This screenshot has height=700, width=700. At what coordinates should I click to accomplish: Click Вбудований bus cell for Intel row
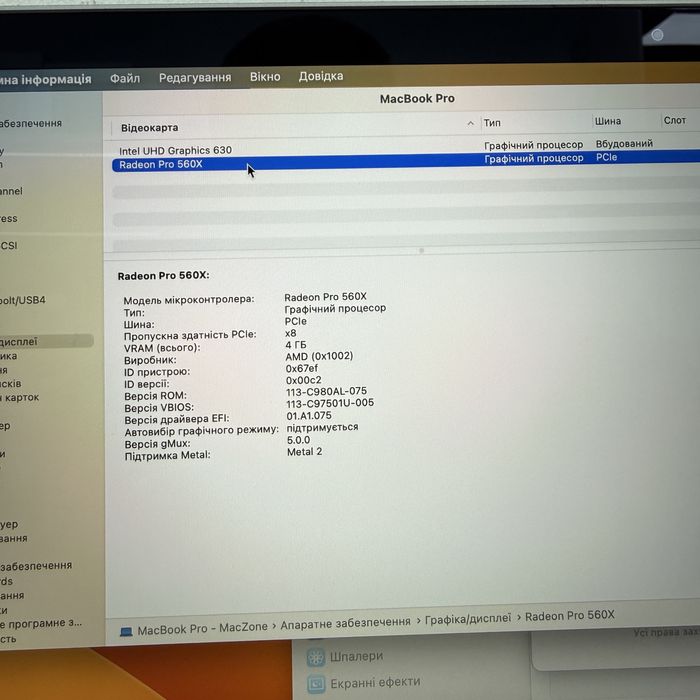(624, 144)
